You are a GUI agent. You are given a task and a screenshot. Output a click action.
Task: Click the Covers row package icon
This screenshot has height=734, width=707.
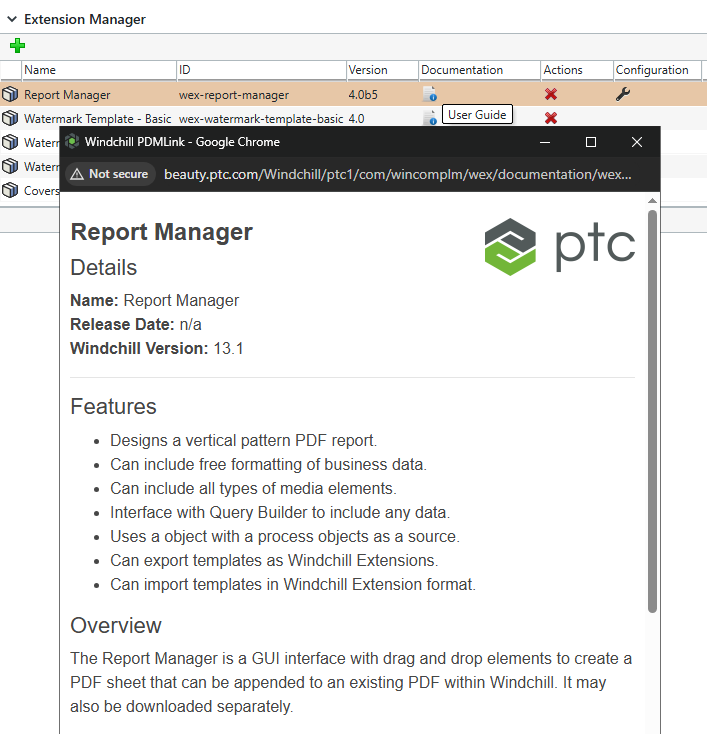[10, 190]
